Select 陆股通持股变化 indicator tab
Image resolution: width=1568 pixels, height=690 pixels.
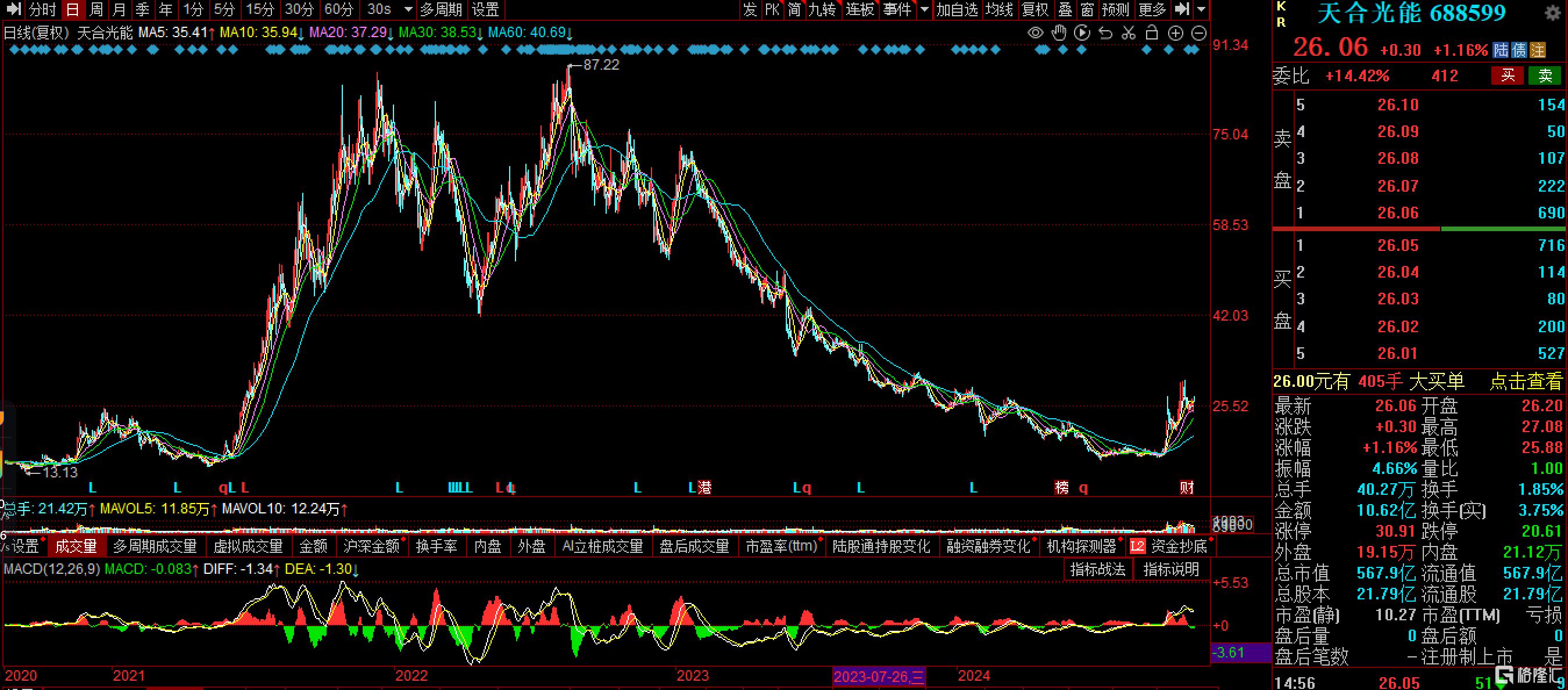click(882, 547)
